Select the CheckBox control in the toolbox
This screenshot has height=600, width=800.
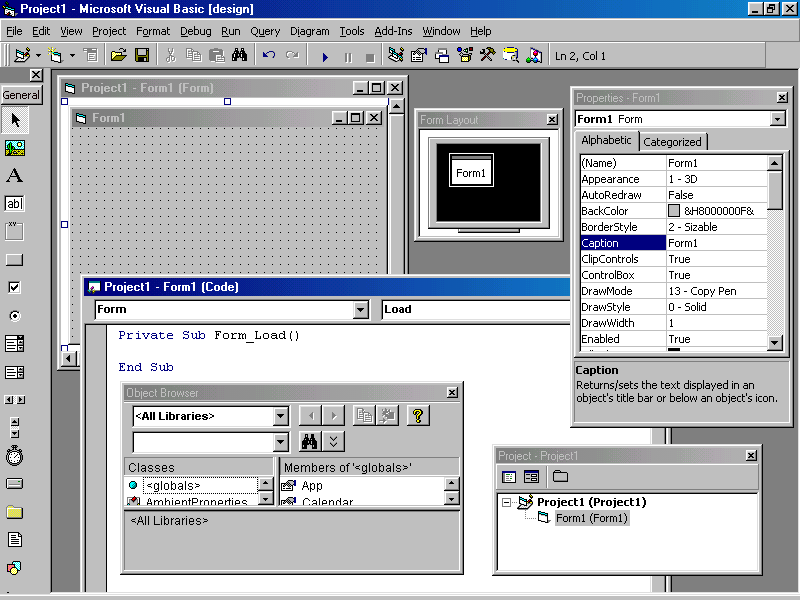15,288
